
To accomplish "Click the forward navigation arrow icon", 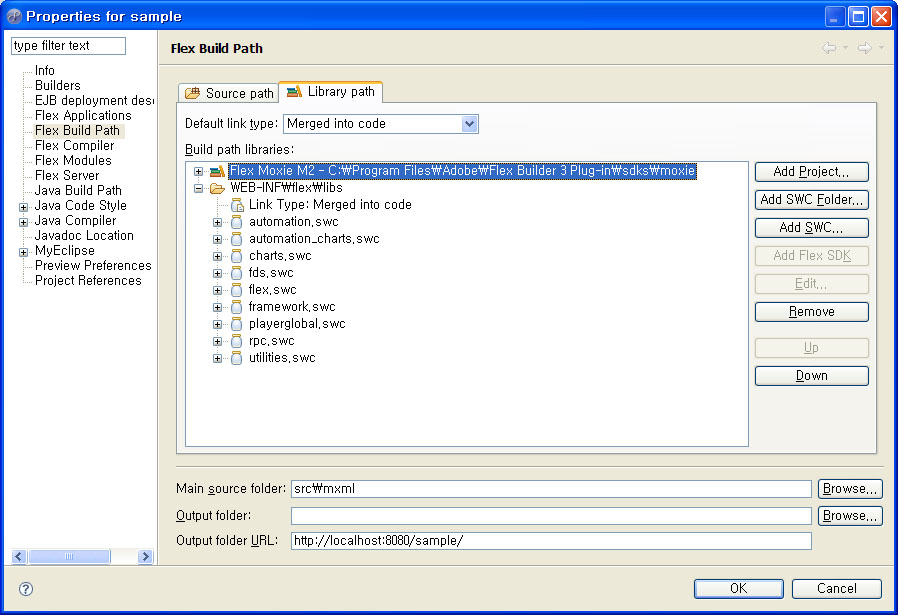I will click(864, 48).
